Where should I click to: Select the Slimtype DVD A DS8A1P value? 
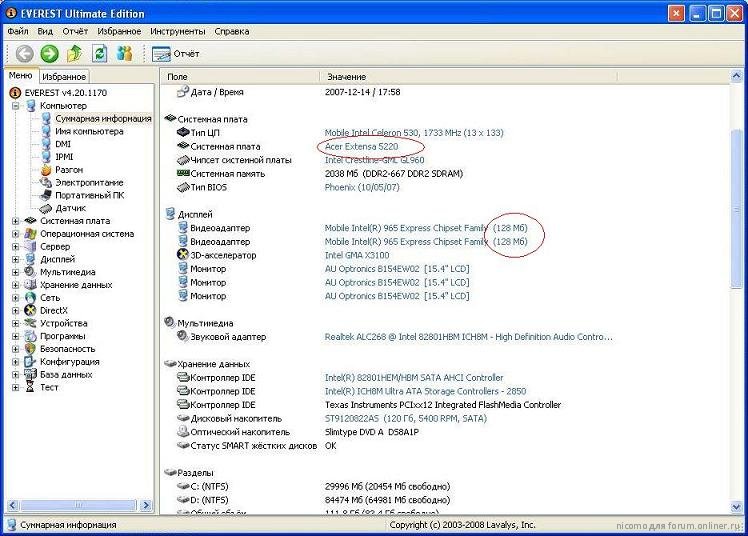[x=372, y=432]
